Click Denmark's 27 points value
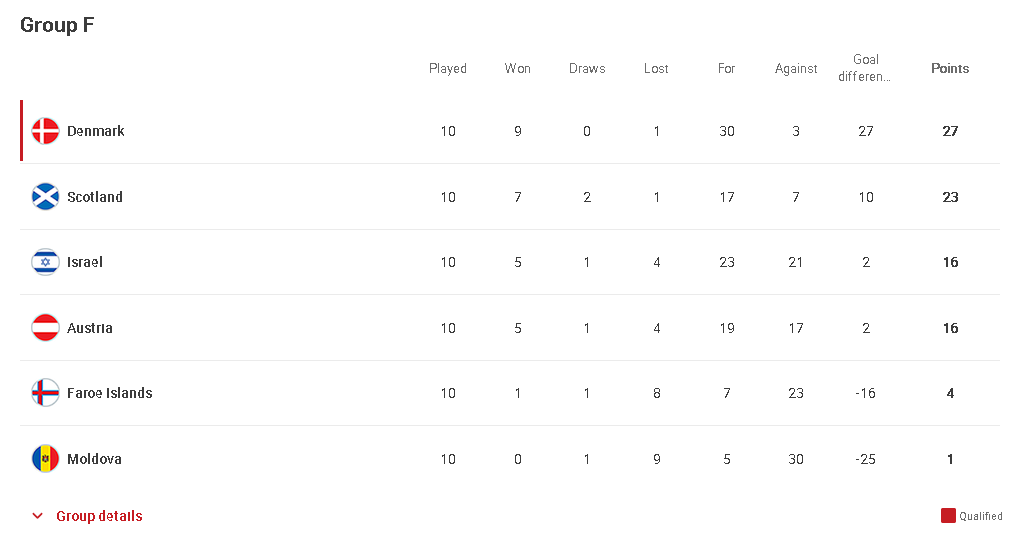1020x535 pixels. (950, 131)
